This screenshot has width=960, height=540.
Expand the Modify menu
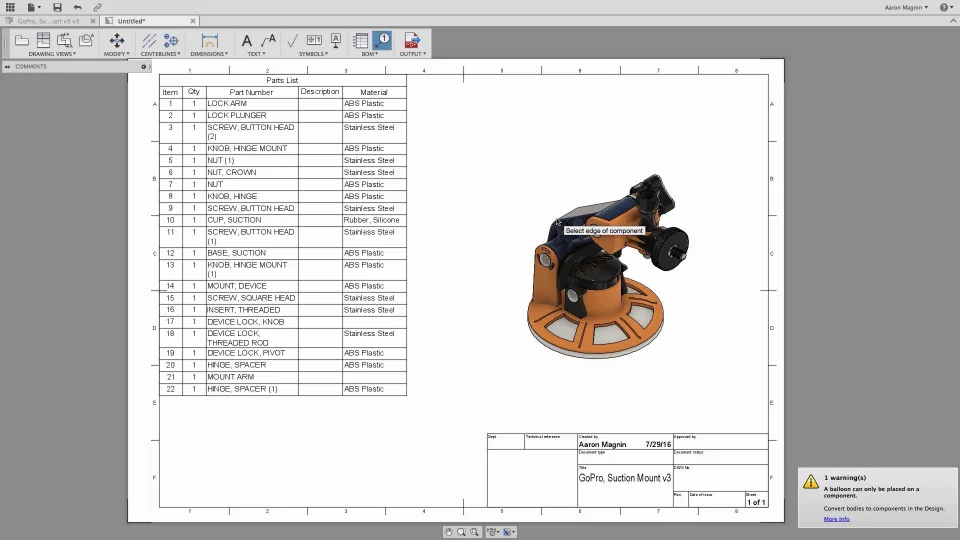tap(116, 54)
